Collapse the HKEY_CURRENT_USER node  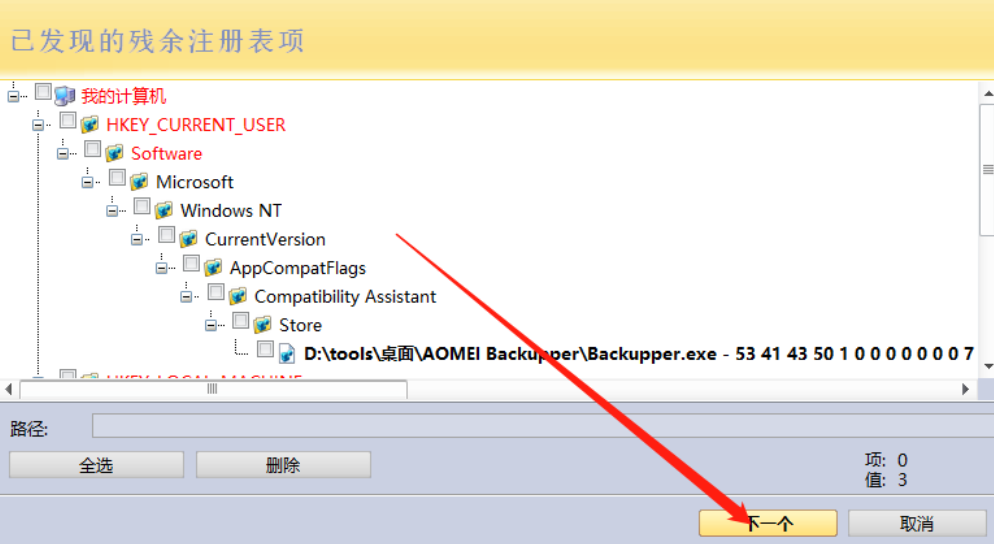(38, 125)
